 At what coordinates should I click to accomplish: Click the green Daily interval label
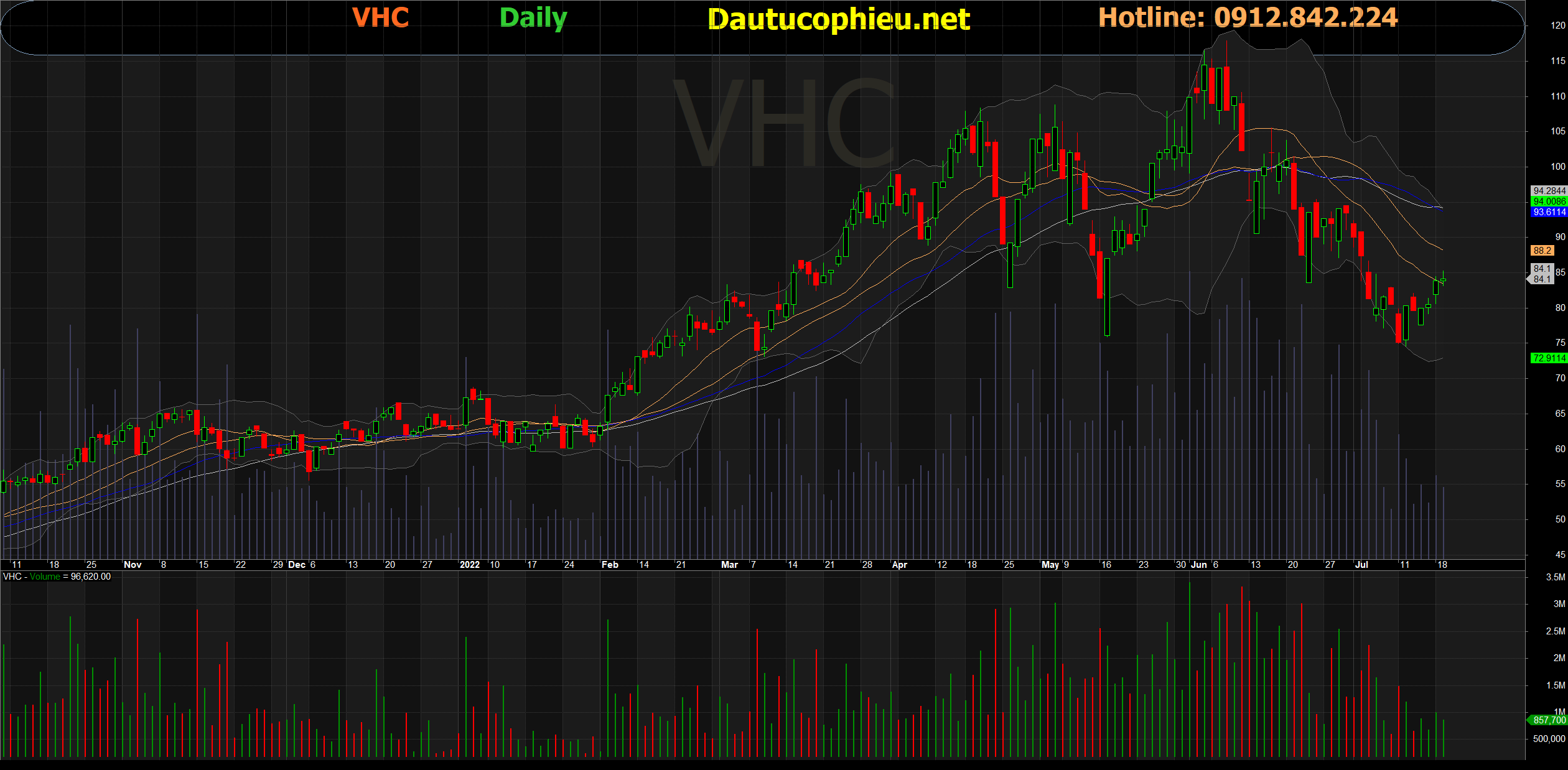533,18
